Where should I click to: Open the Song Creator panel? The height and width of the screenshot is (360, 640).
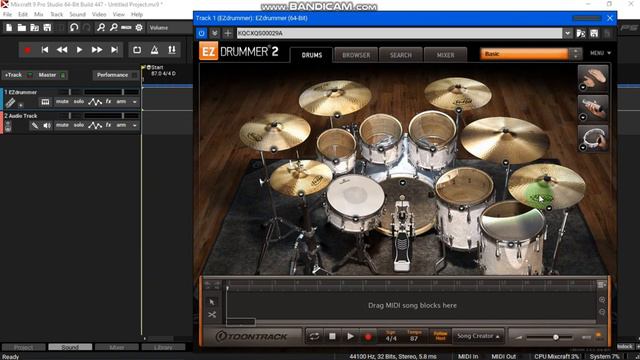[x=478, y=336]
